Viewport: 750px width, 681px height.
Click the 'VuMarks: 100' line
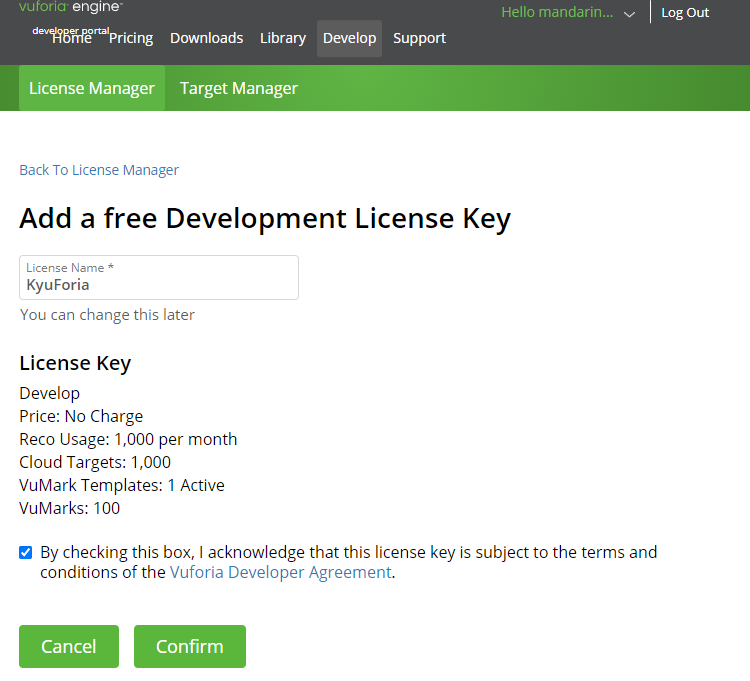[x=69, y=508]
